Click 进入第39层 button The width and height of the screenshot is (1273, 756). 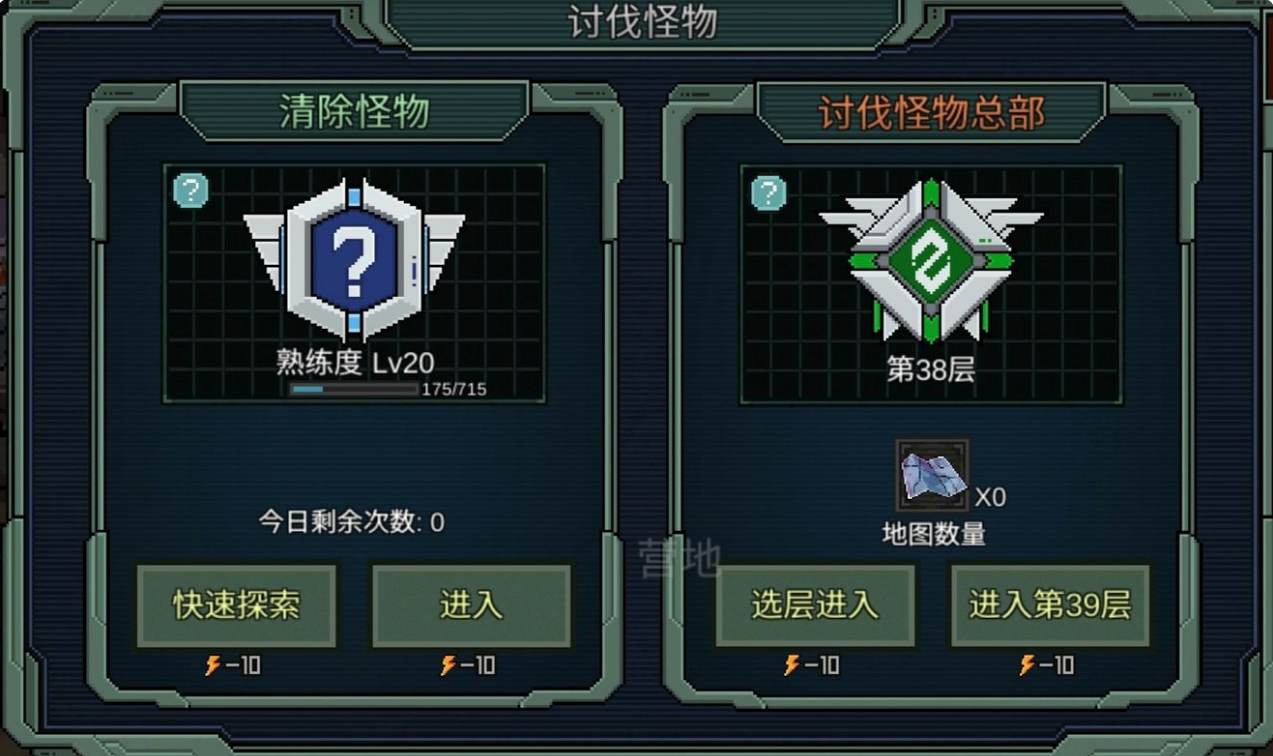click(1050, 606)
